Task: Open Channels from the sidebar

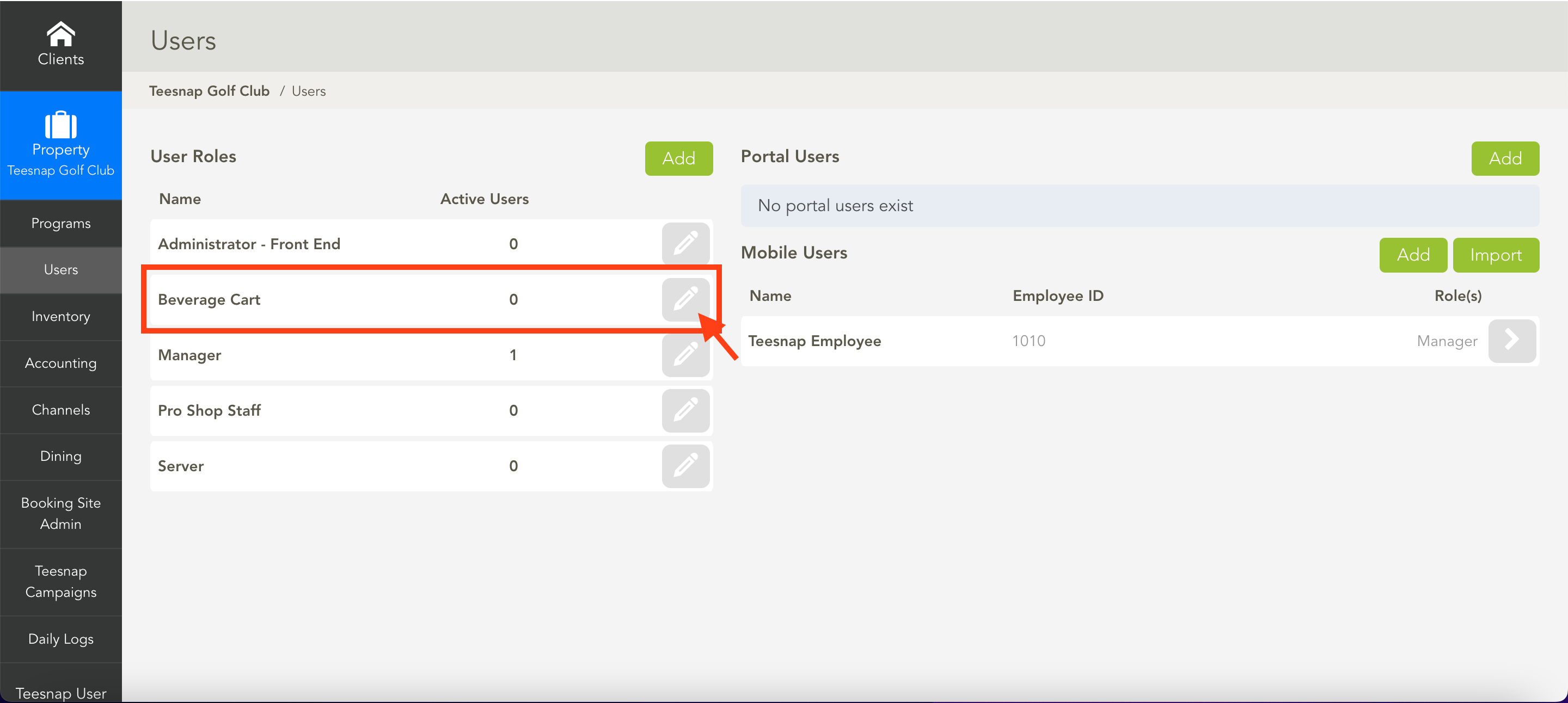Action: (x=61, y=410)
